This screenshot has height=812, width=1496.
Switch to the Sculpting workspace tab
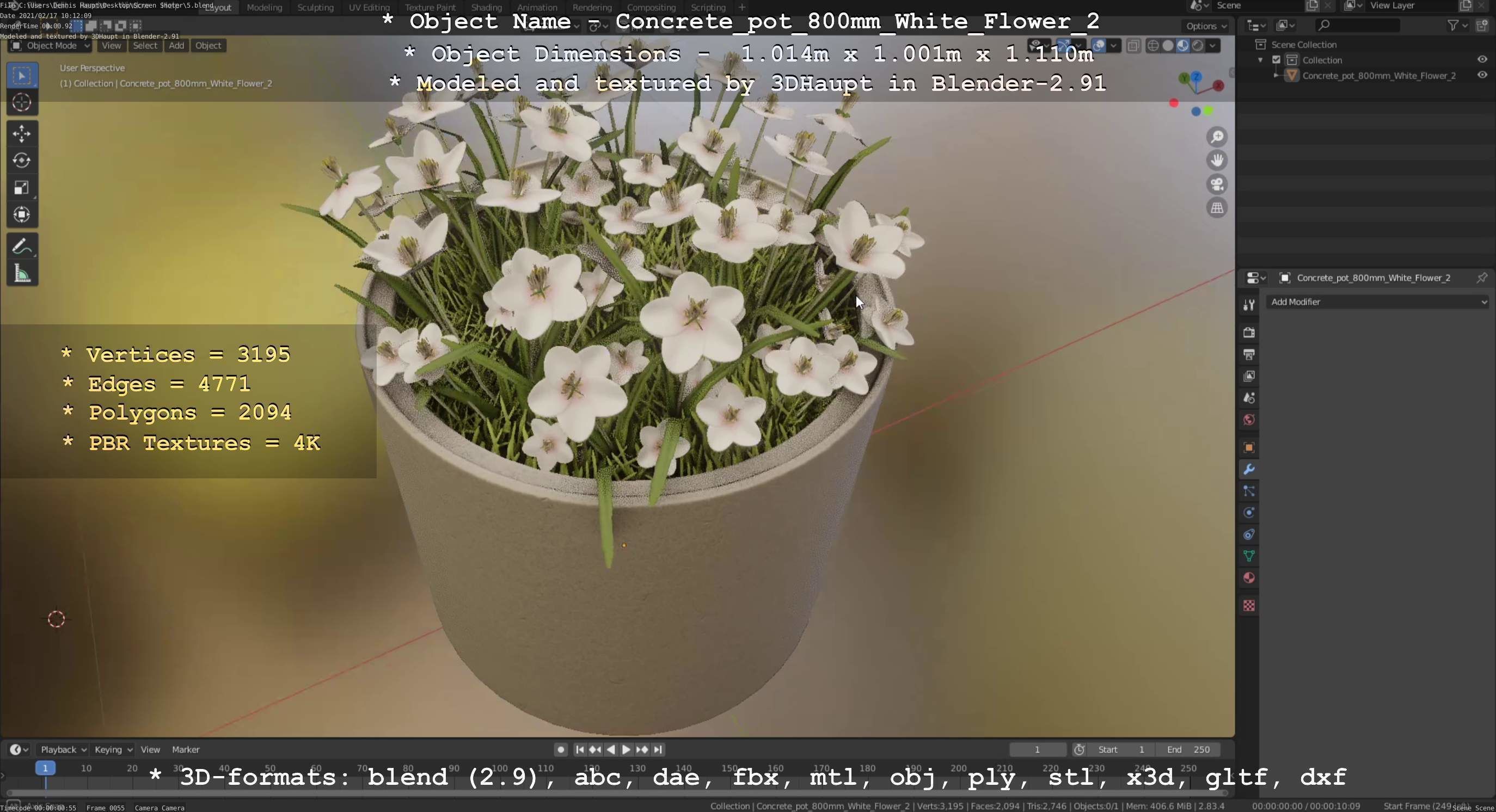315,8
